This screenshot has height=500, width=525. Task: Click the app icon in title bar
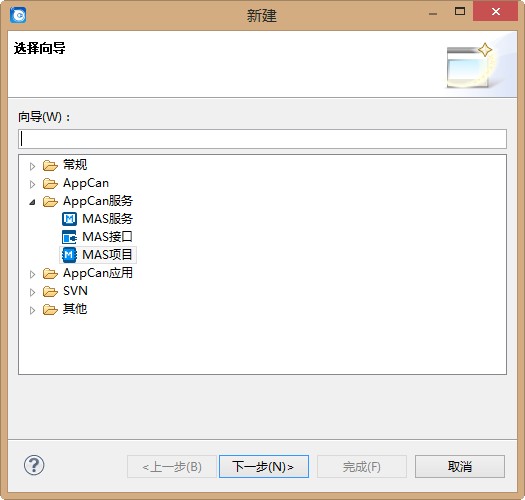[18, 15]
